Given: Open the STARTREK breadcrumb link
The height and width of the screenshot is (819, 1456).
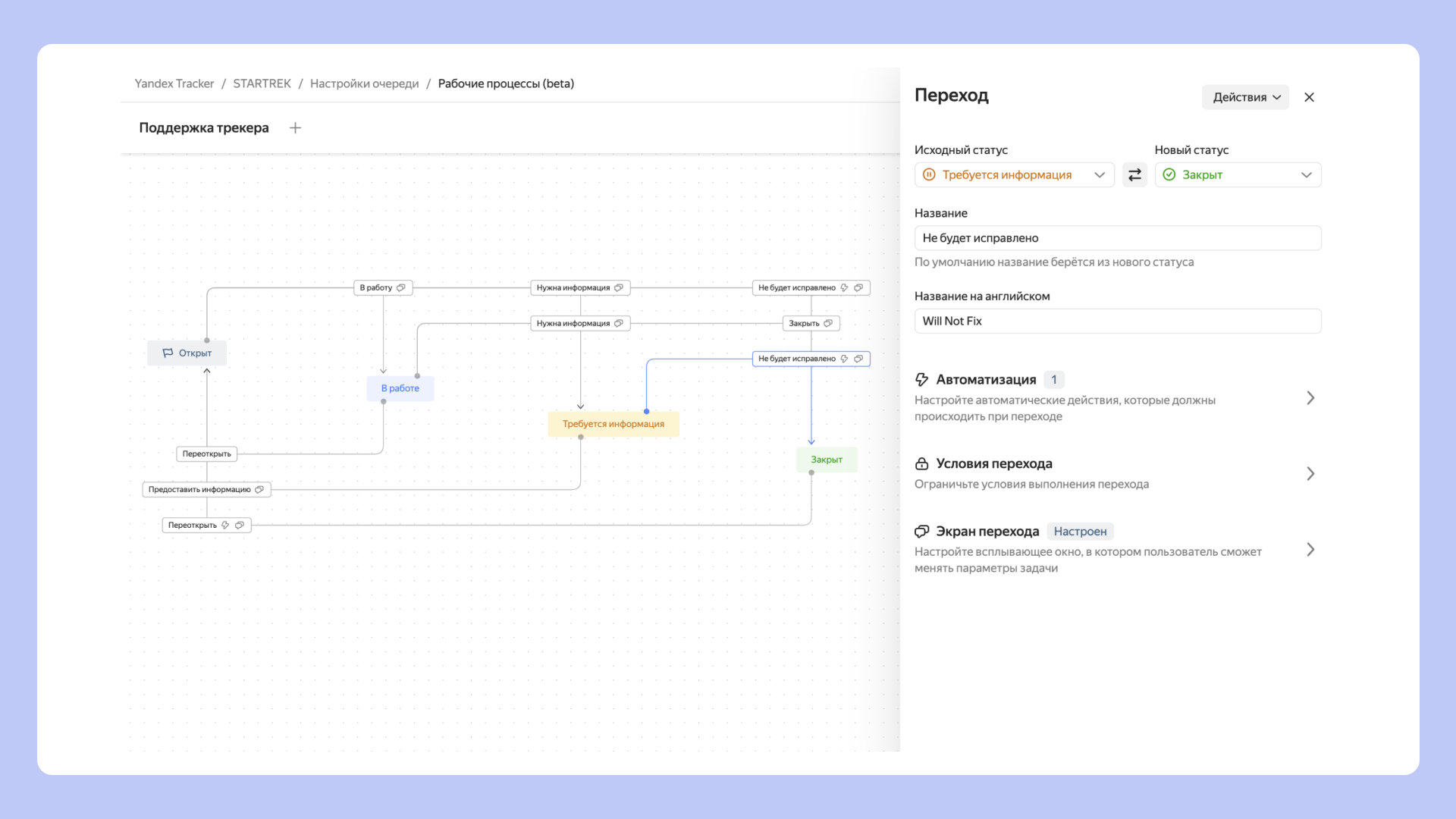Looking at the screenshot, I should coord(262,83).
